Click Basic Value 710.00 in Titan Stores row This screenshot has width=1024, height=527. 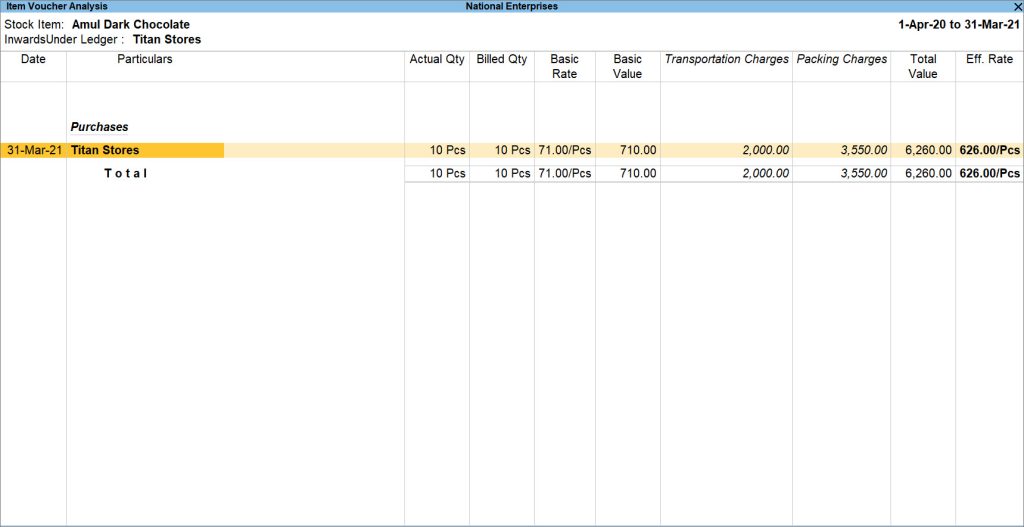638,150
